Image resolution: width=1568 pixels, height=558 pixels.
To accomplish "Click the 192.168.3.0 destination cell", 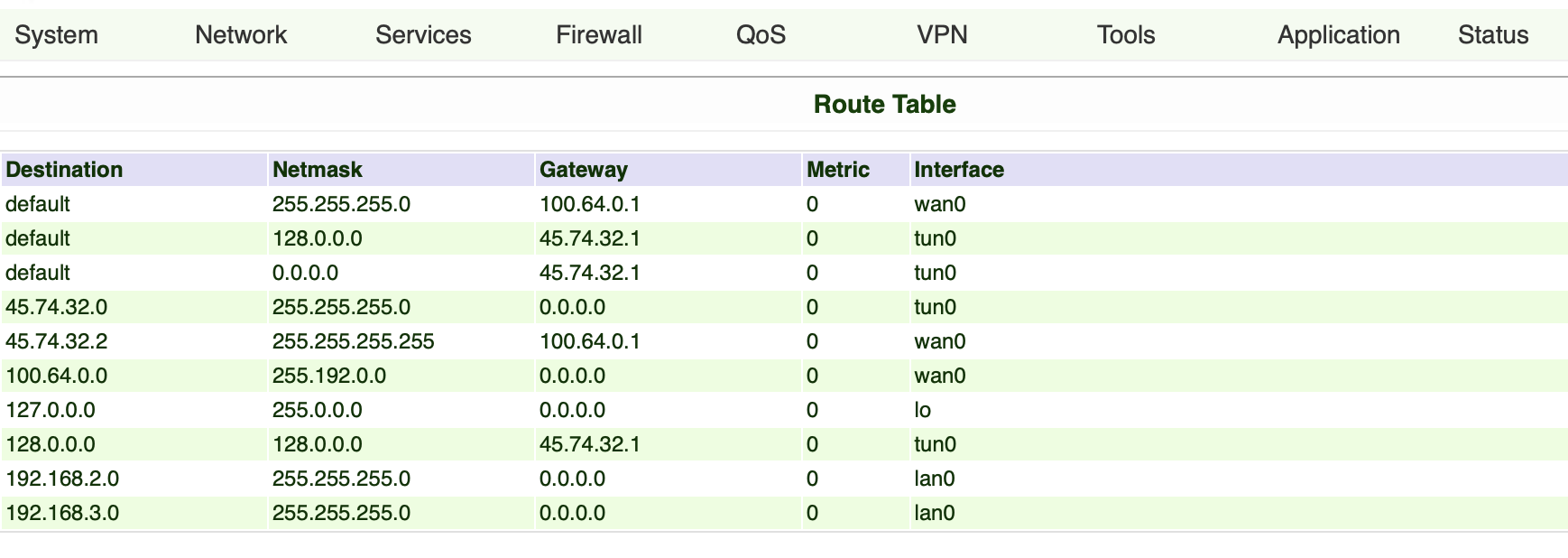I will click(62, 513).
